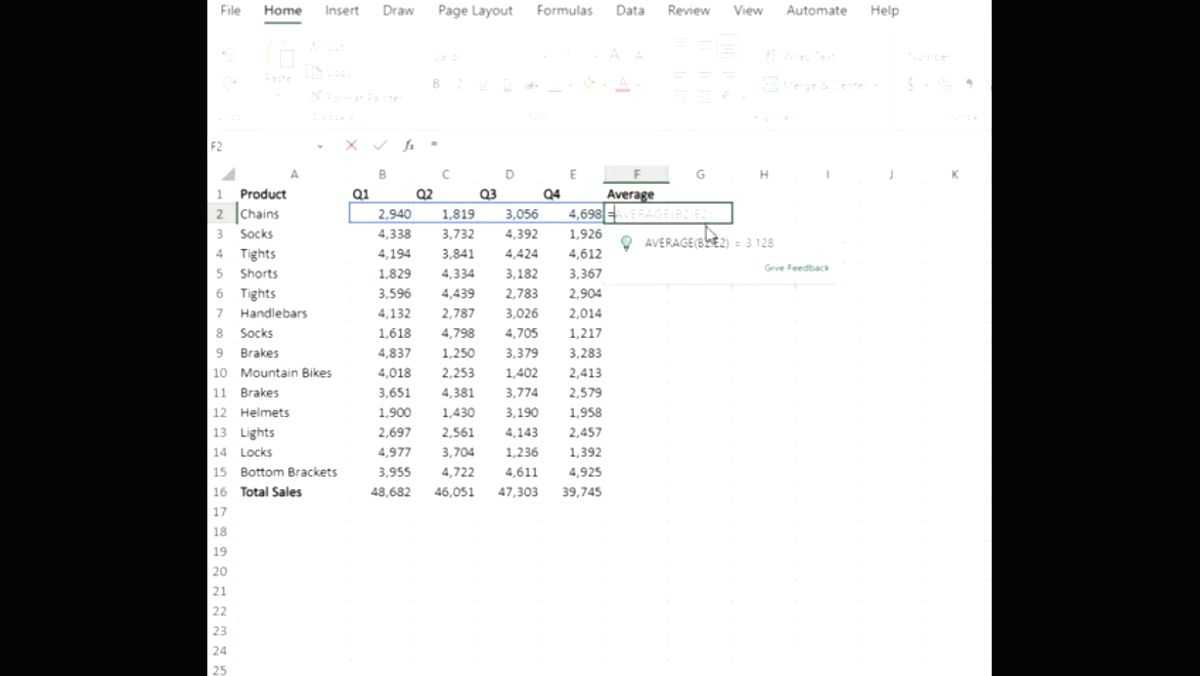Open the number format combo box
The width and height of the screenshot is (1200, 676).
click(x=940, y=56)
